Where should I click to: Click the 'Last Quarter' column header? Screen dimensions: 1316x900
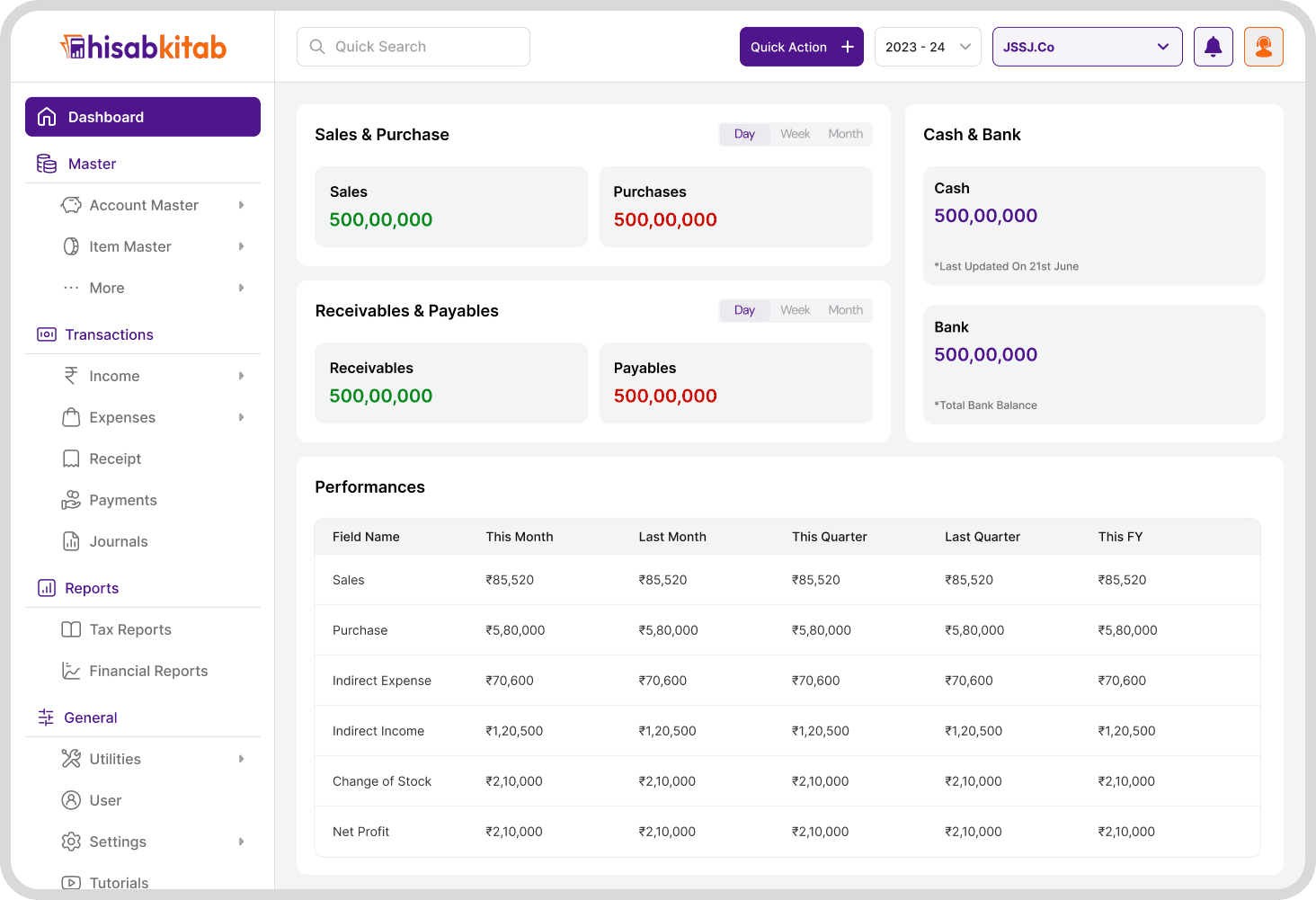tap(983, 537)
